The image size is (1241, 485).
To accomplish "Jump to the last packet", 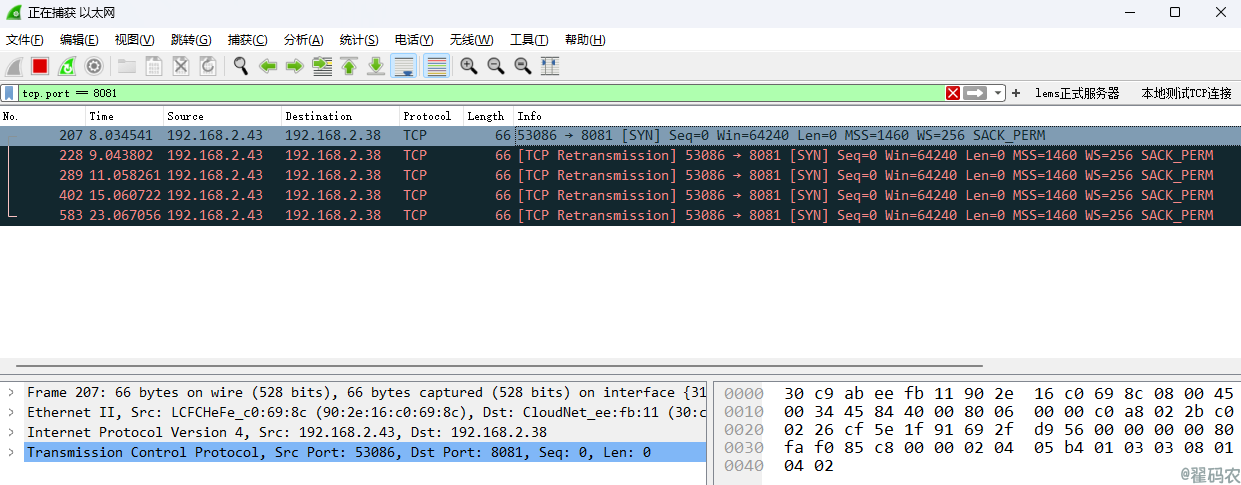I will pos(376,66).
